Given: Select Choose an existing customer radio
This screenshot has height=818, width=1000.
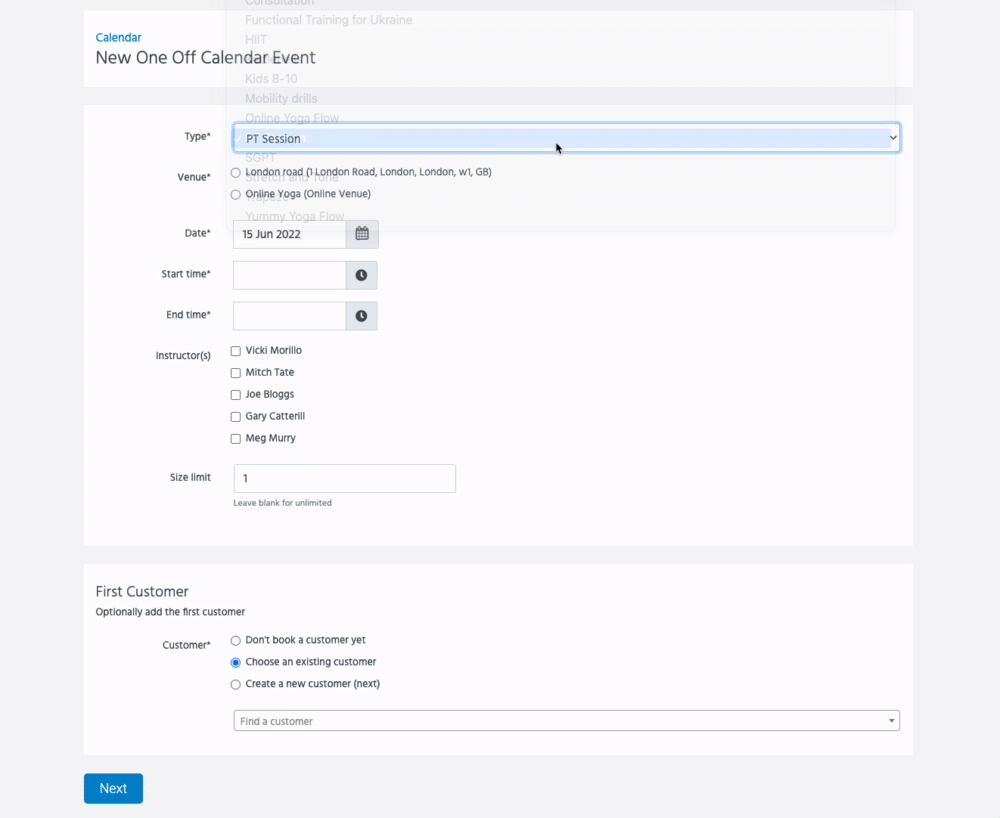Looking at the screenshot, I should tap(236, 663).
